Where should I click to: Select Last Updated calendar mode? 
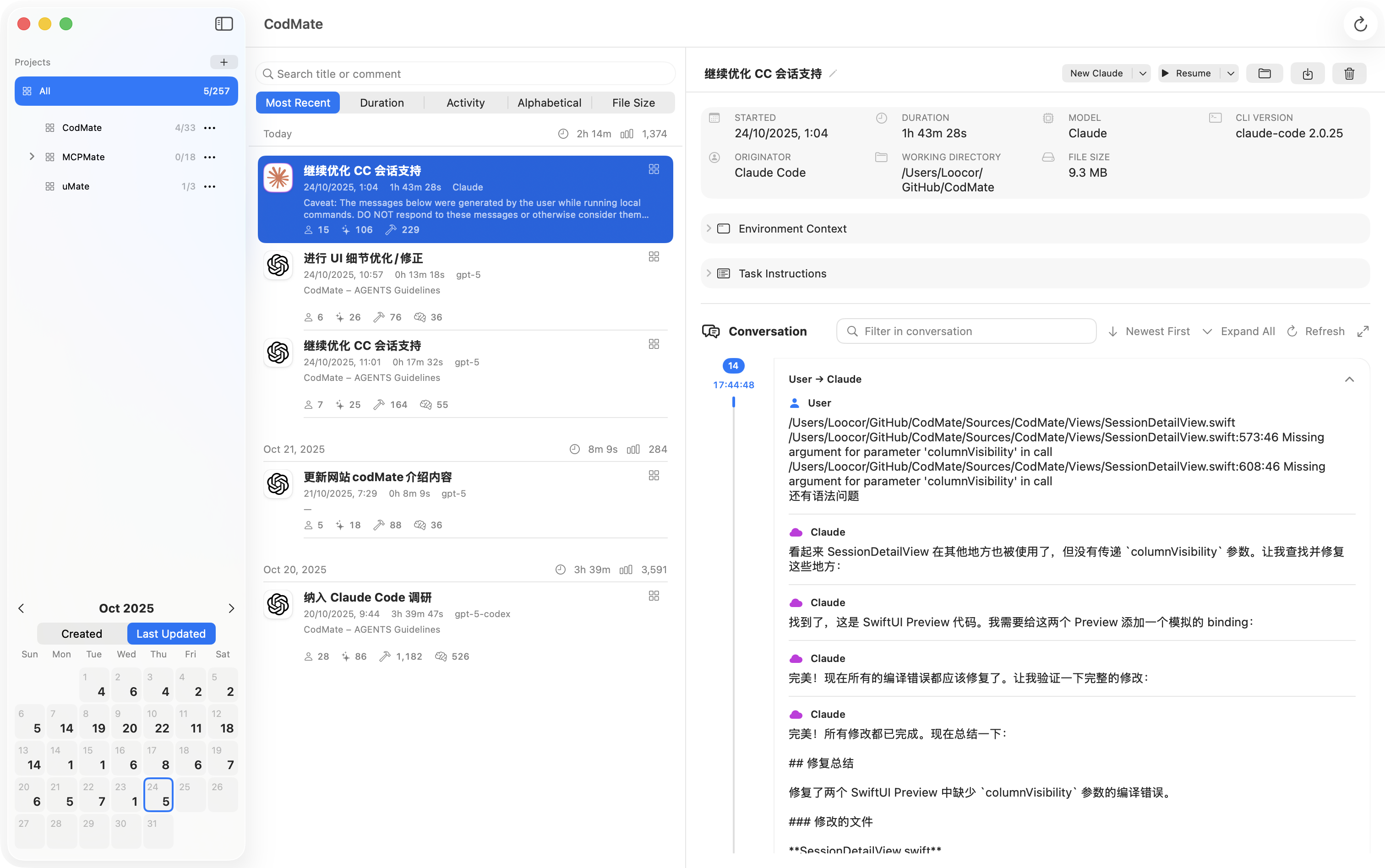pos(171,633)
